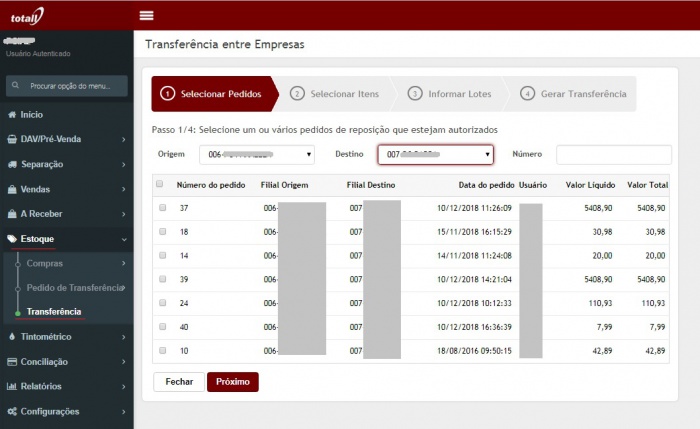700x429 pixels.
Task: Open the Origem dropdown
Action: pos(257,155)
